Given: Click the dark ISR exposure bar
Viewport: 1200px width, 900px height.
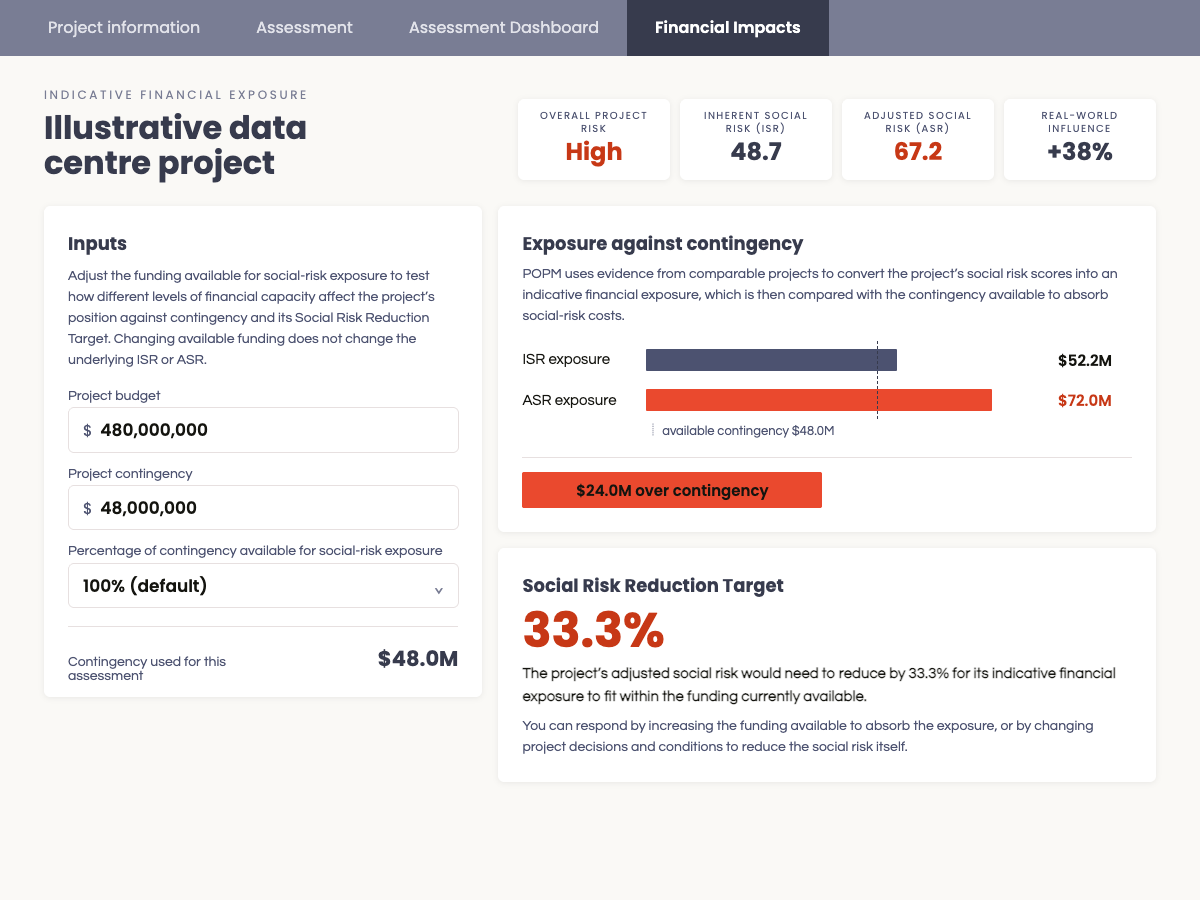Looking at the screenshot, I should pos(771,360).
